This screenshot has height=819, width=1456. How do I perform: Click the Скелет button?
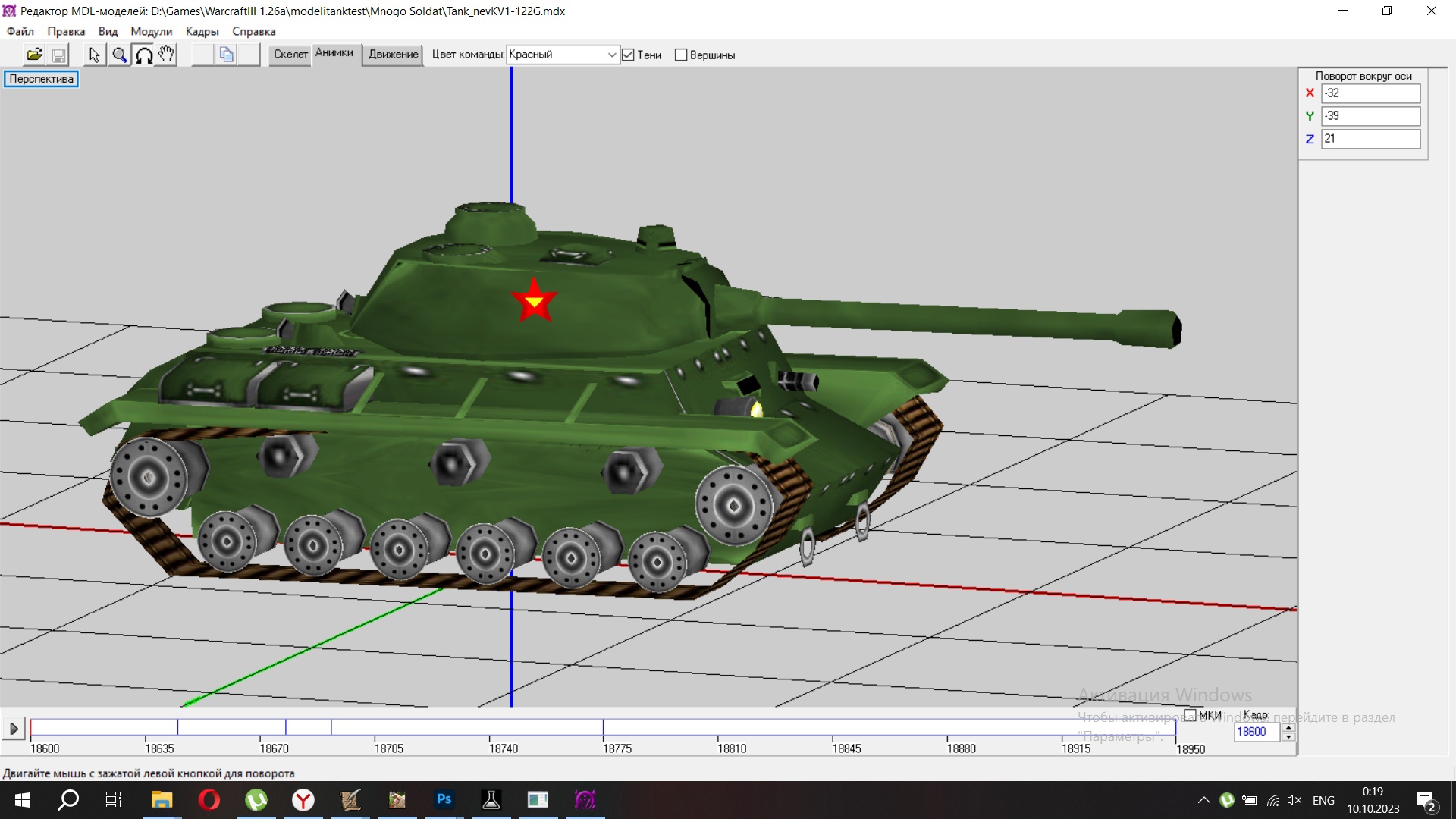290,55
